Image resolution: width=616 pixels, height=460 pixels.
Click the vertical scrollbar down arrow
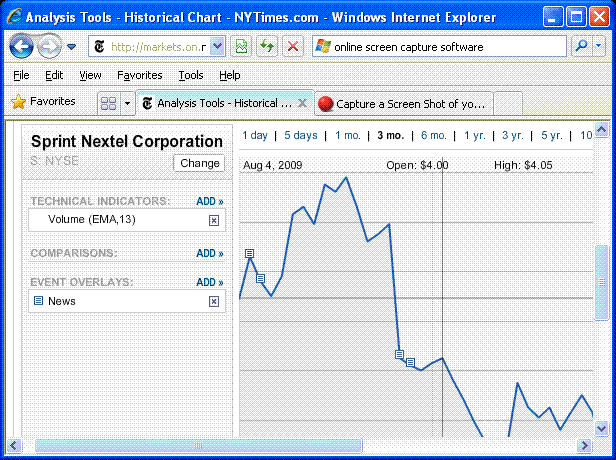(601, 428)
